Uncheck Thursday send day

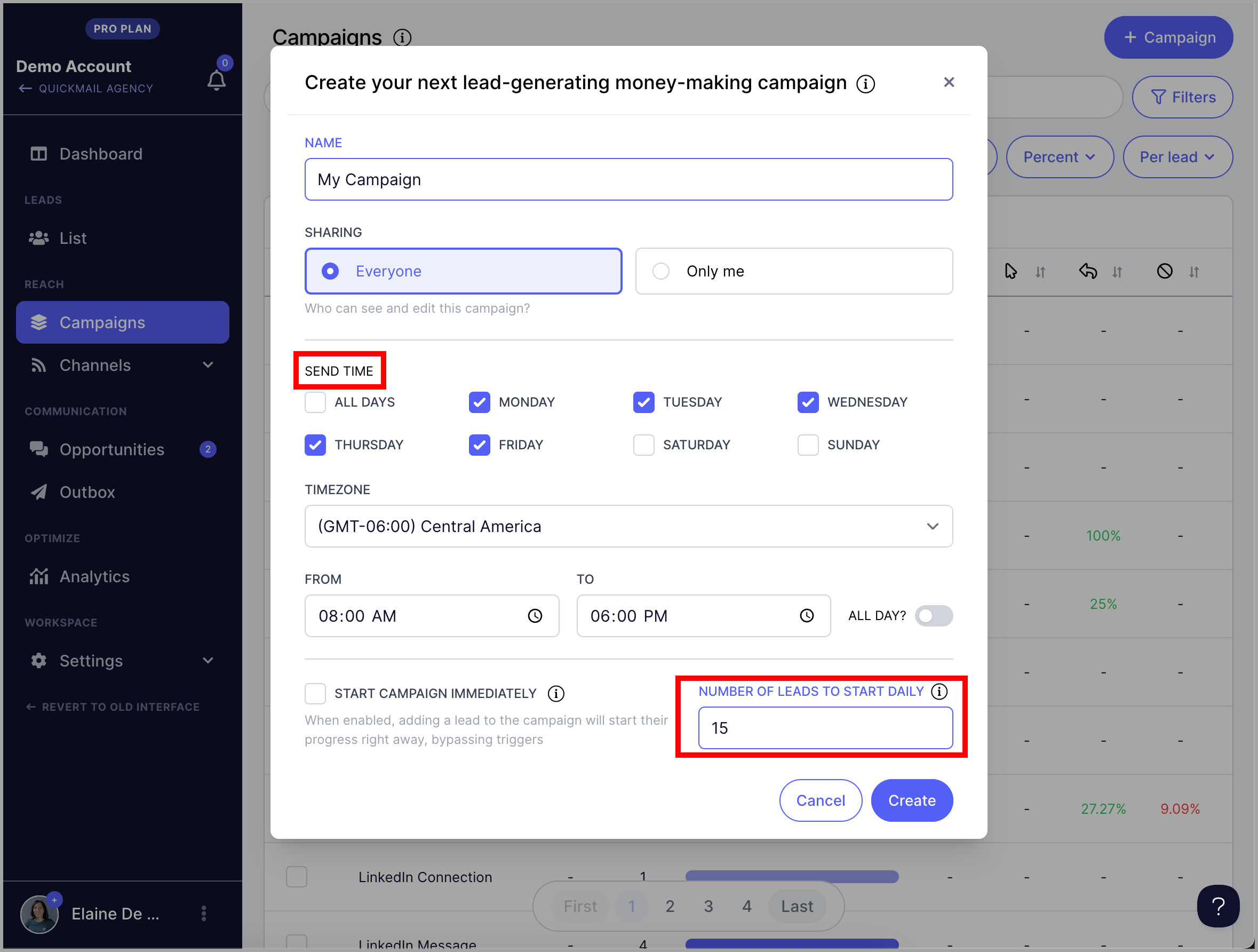[x=315, y=445]
